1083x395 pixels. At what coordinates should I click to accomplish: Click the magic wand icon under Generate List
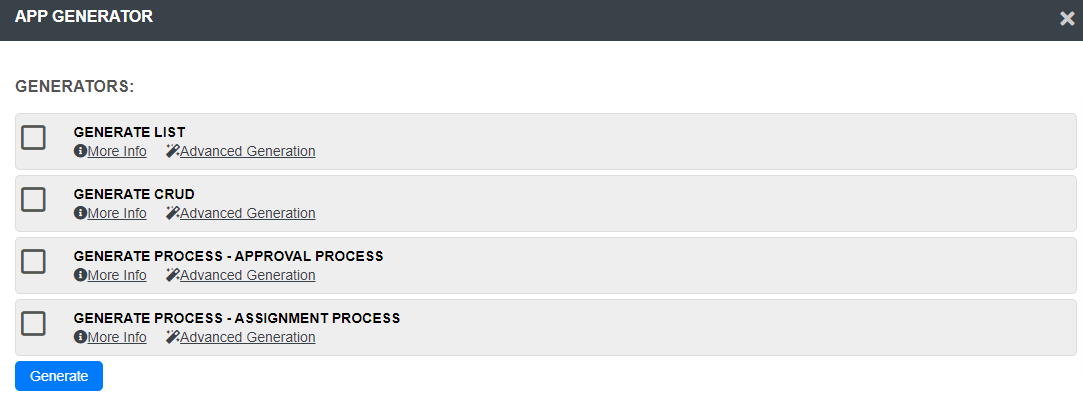[x=173, y=151]
